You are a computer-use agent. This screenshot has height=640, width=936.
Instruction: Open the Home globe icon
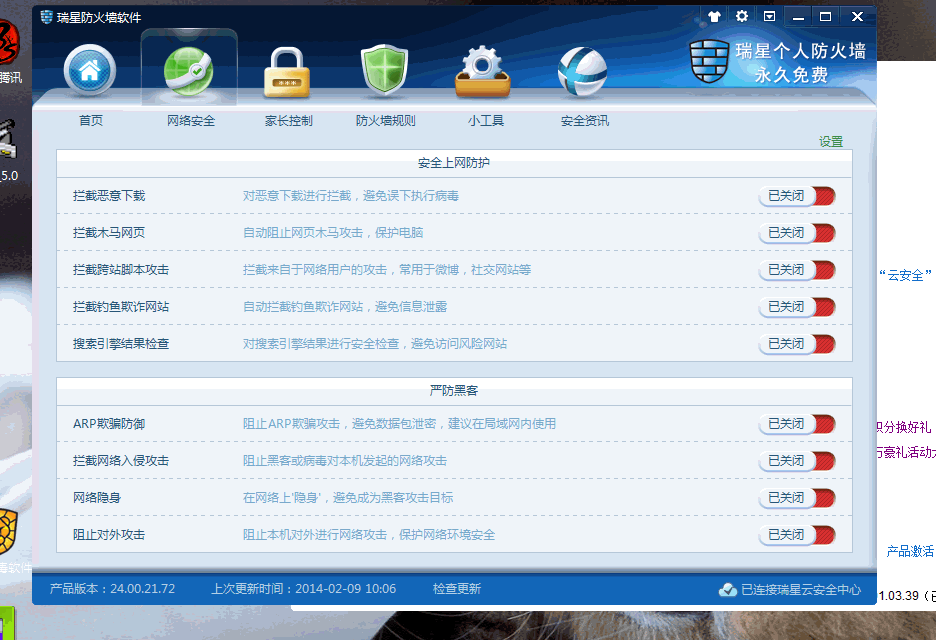(90, 70)
